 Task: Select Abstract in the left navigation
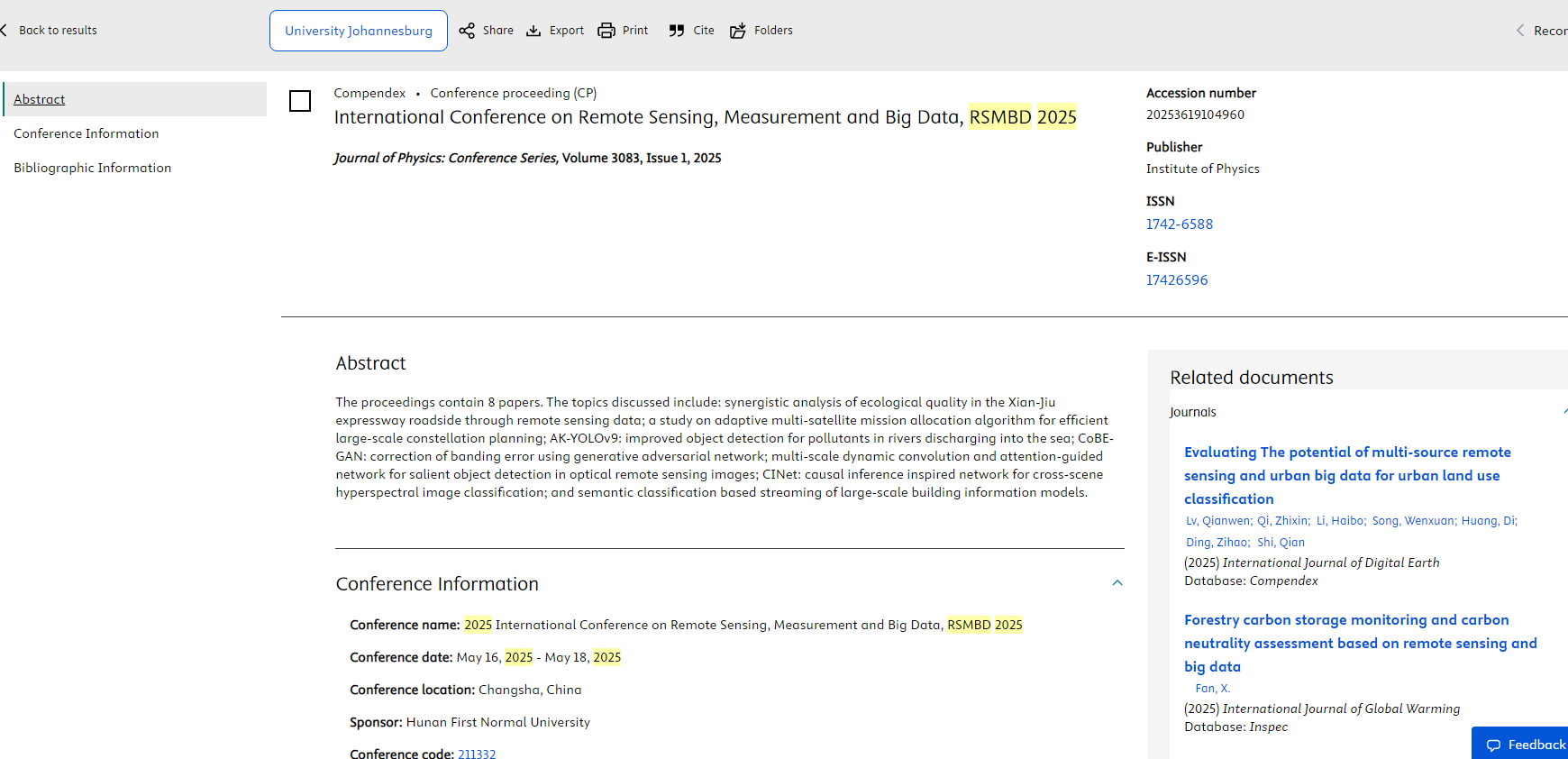[40, 99]
